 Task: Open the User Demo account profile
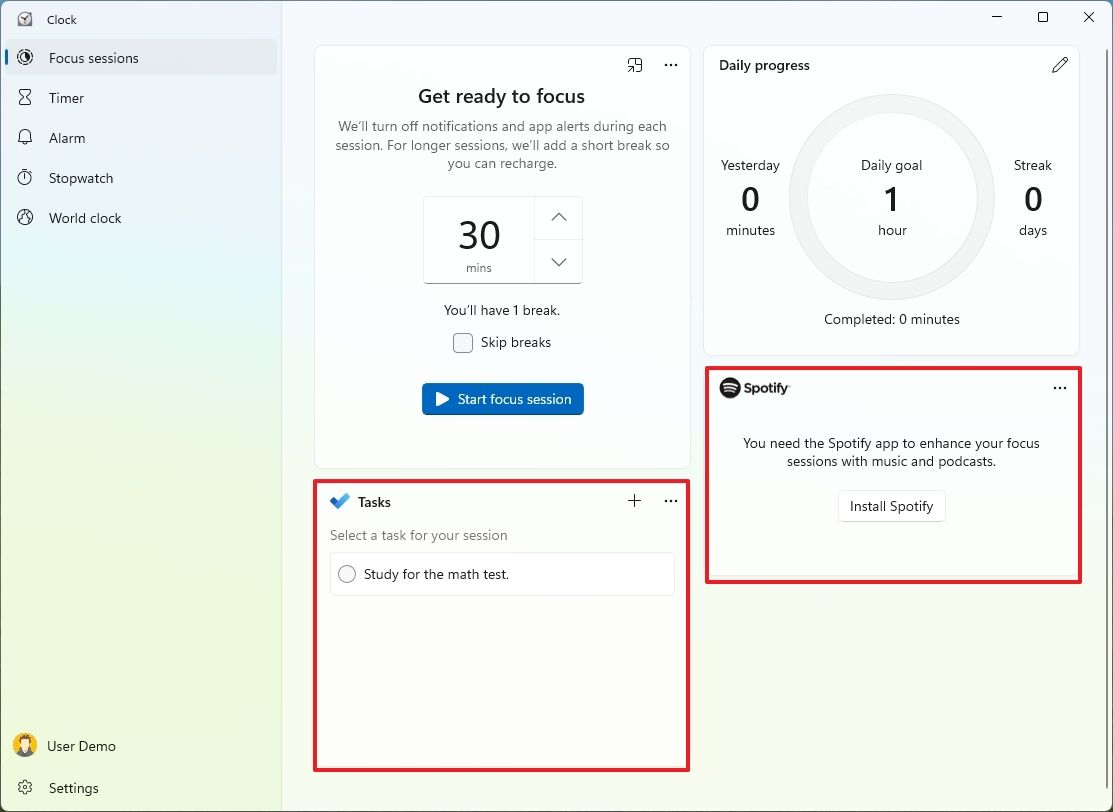coord(81,746)
